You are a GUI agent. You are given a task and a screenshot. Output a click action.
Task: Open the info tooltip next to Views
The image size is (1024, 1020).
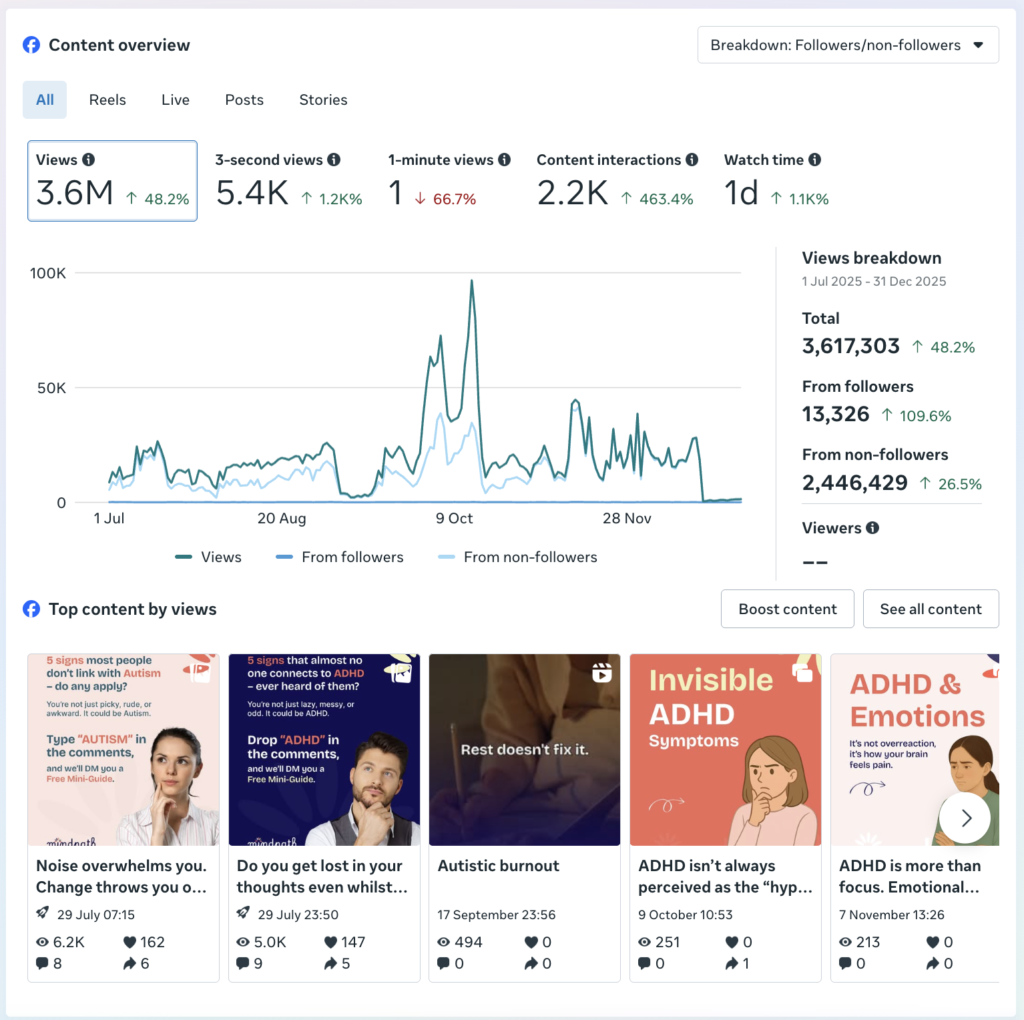point(91,159)
